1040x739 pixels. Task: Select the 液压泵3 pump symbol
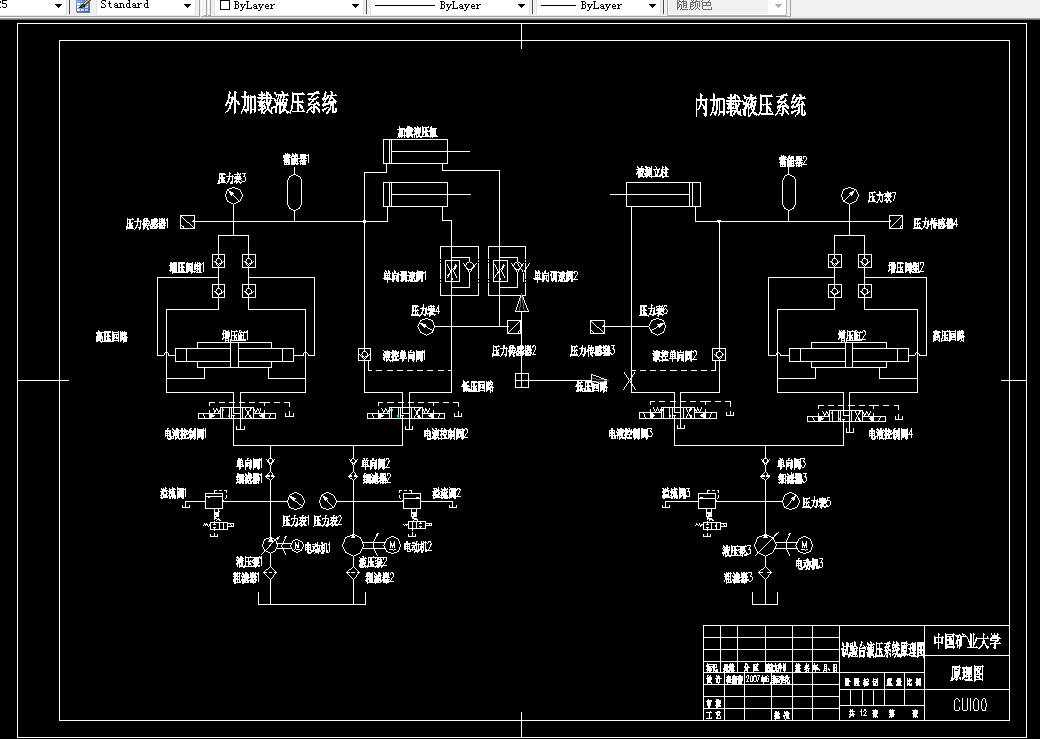[765, 545]
